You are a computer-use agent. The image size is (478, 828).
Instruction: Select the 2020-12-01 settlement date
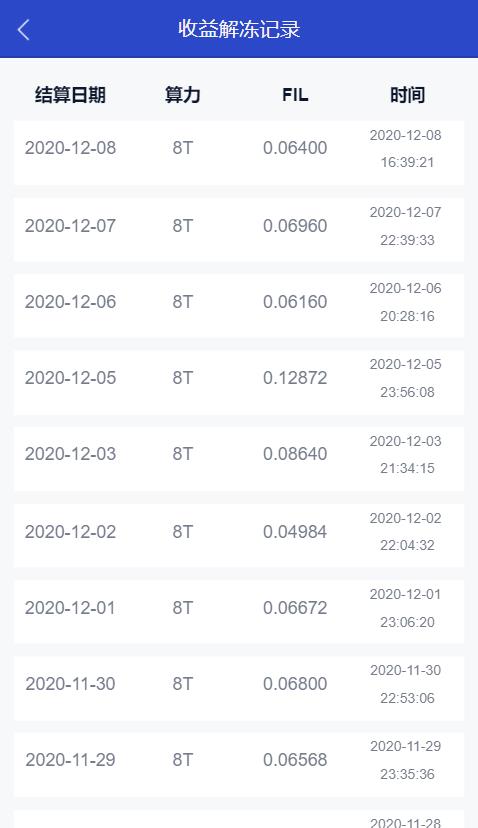[70, 608]
